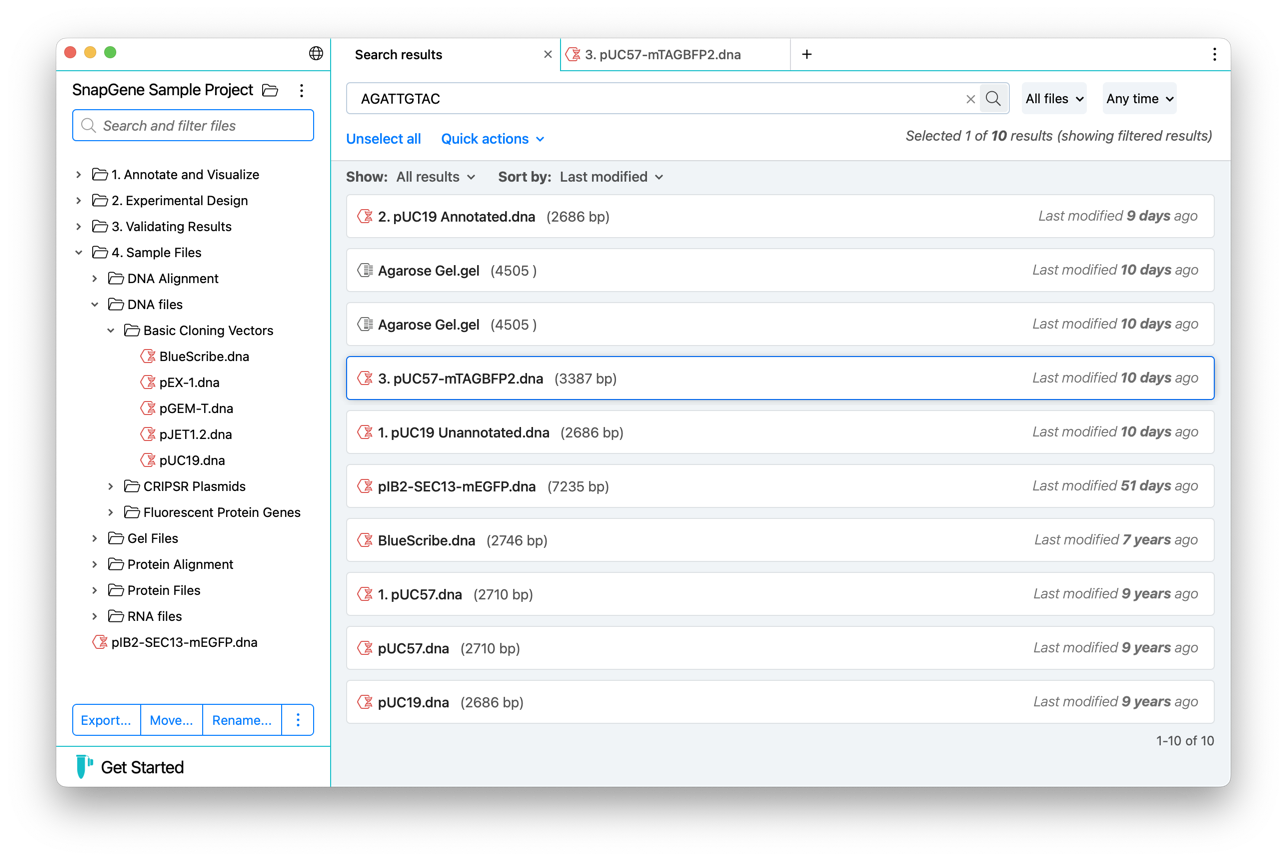The width and height of the screenshot is (1287, 861).
Task: Click the Export... button
Action: click(x=106, y=720)
